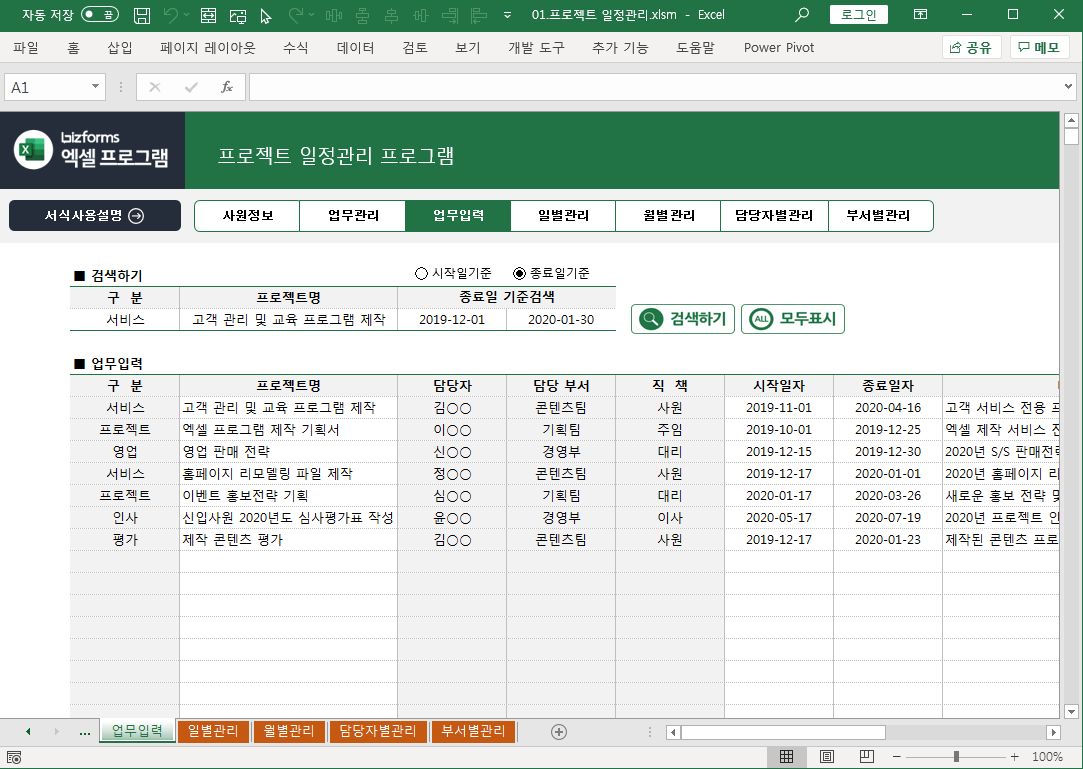Click the bizforms Excel logo icon
This screenshot has height=769, width=1083.
click(33, 149)
